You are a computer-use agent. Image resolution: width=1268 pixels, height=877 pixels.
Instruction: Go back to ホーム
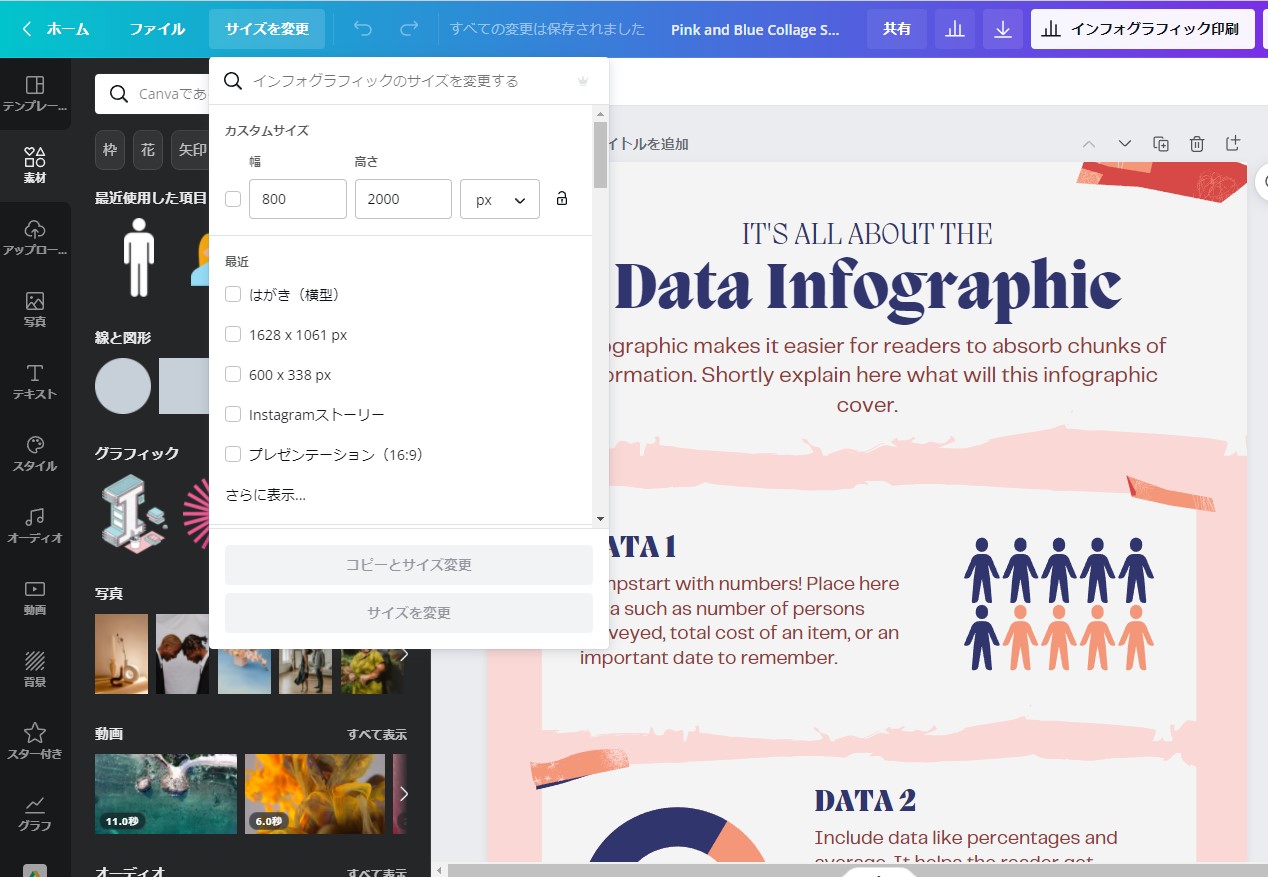click(x=56, y=29)
